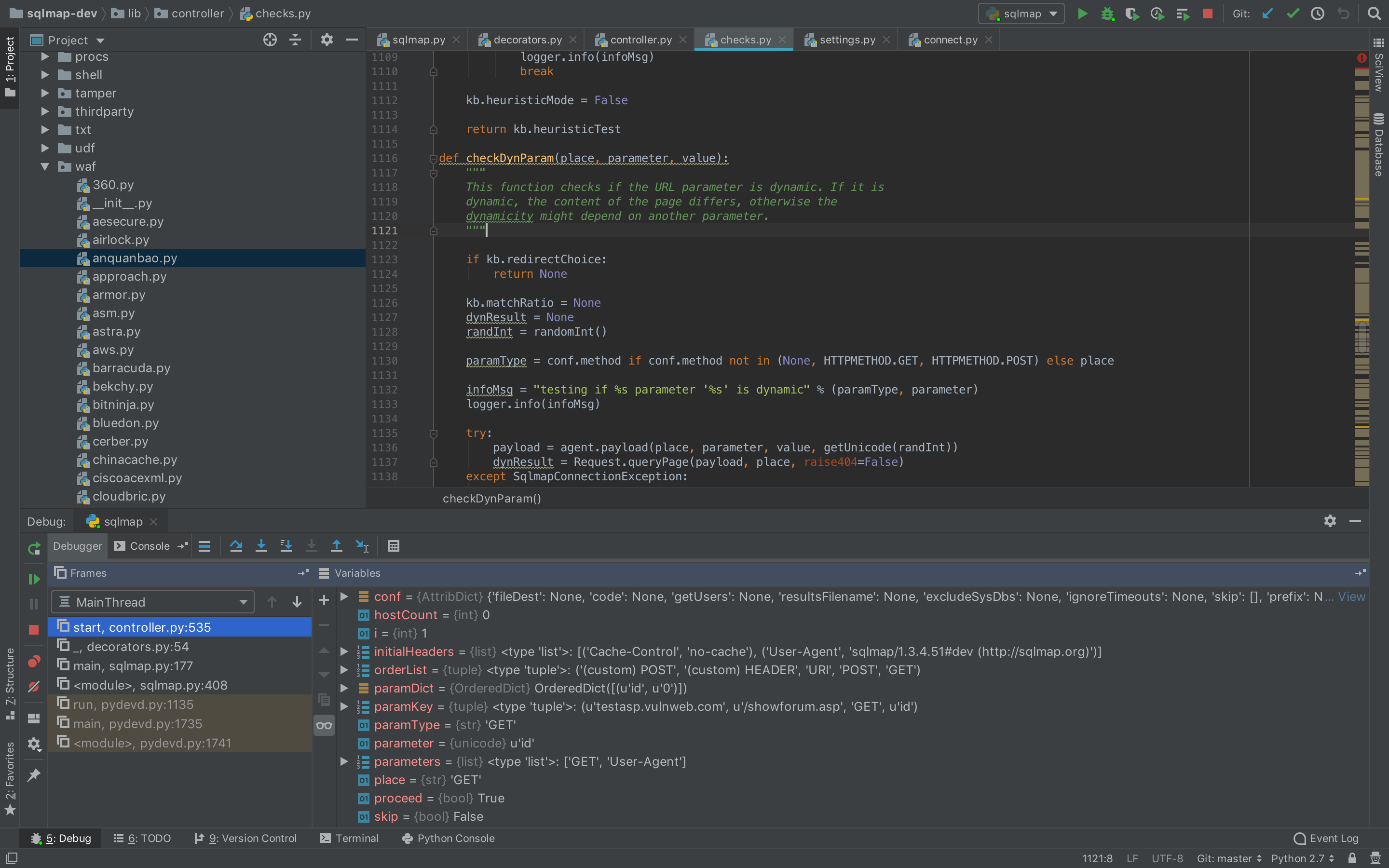Image resolution: width=1389 pixels, height=868 pixels.
Task: Click View link for conf variable
Action: 1351,597
